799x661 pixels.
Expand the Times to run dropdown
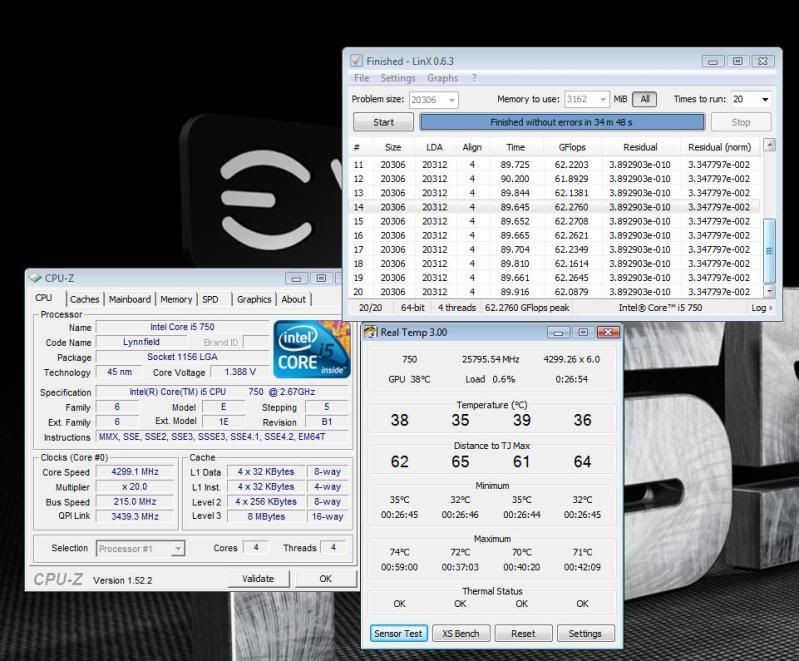click(x=765, y=99)
